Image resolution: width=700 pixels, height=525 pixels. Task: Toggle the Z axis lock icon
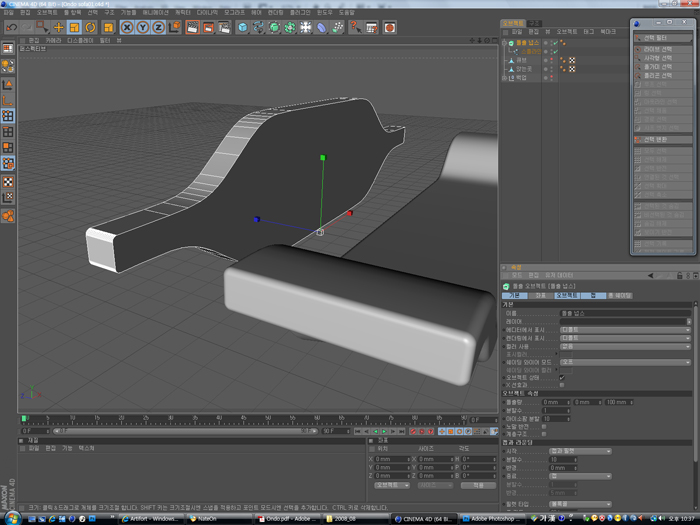158,27
